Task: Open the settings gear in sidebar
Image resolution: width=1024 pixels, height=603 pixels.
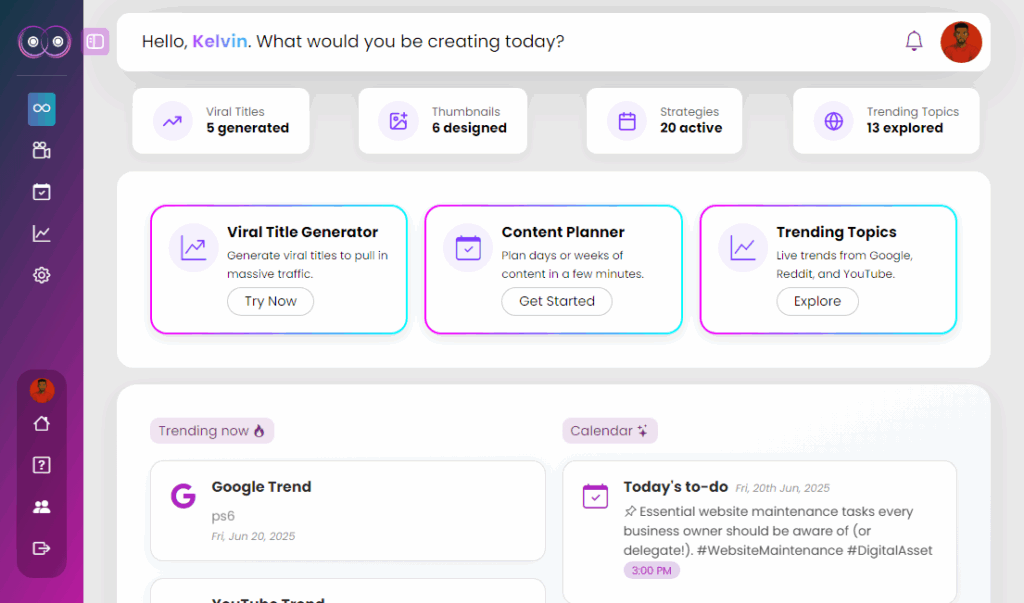Action: [42, 275]
